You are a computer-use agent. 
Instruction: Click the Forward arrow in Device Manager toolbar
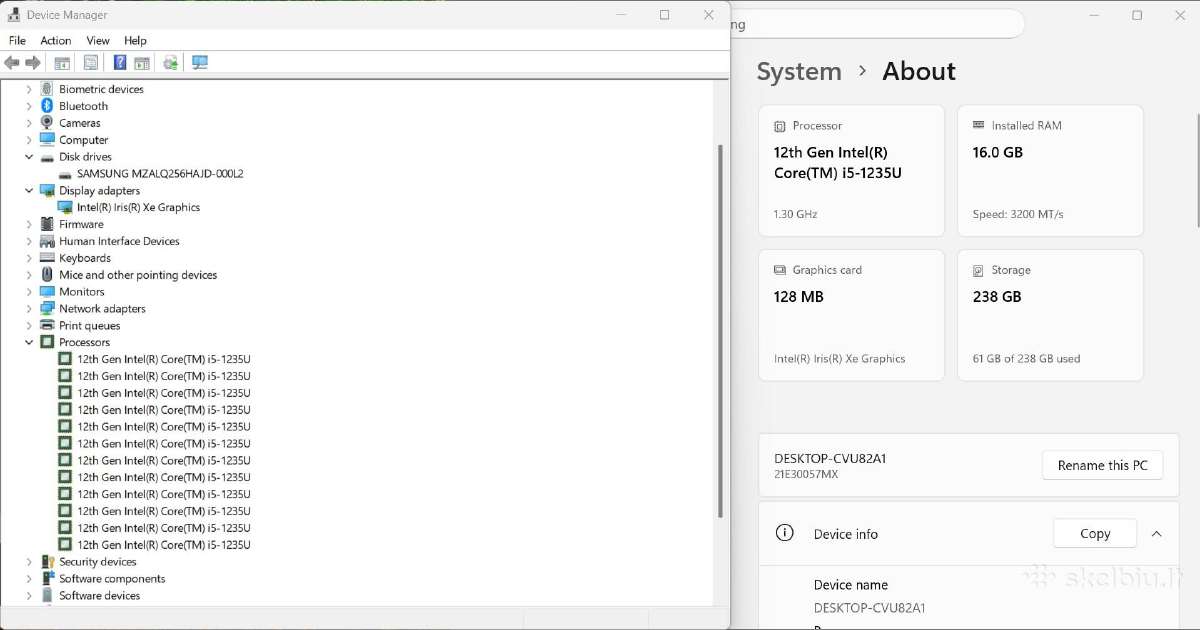(33, 63)
